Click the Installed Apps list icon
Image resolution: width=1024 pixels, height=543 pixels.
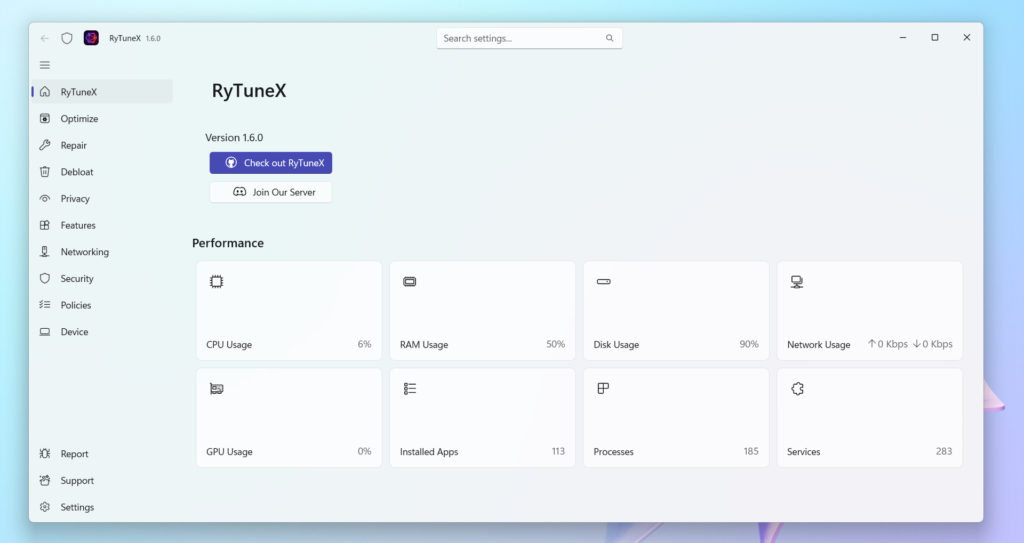(410, 389)
